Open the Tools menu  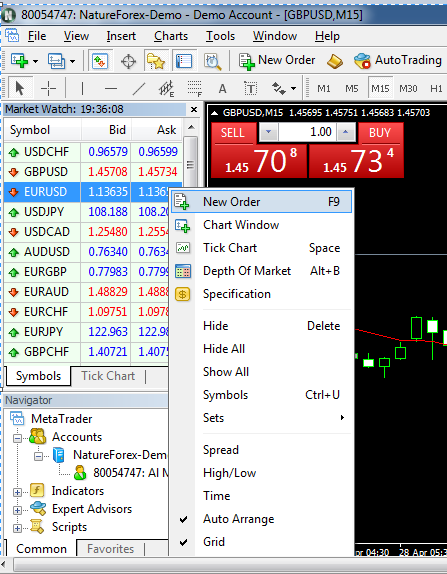pyautogui.click(x=220, y=36)
